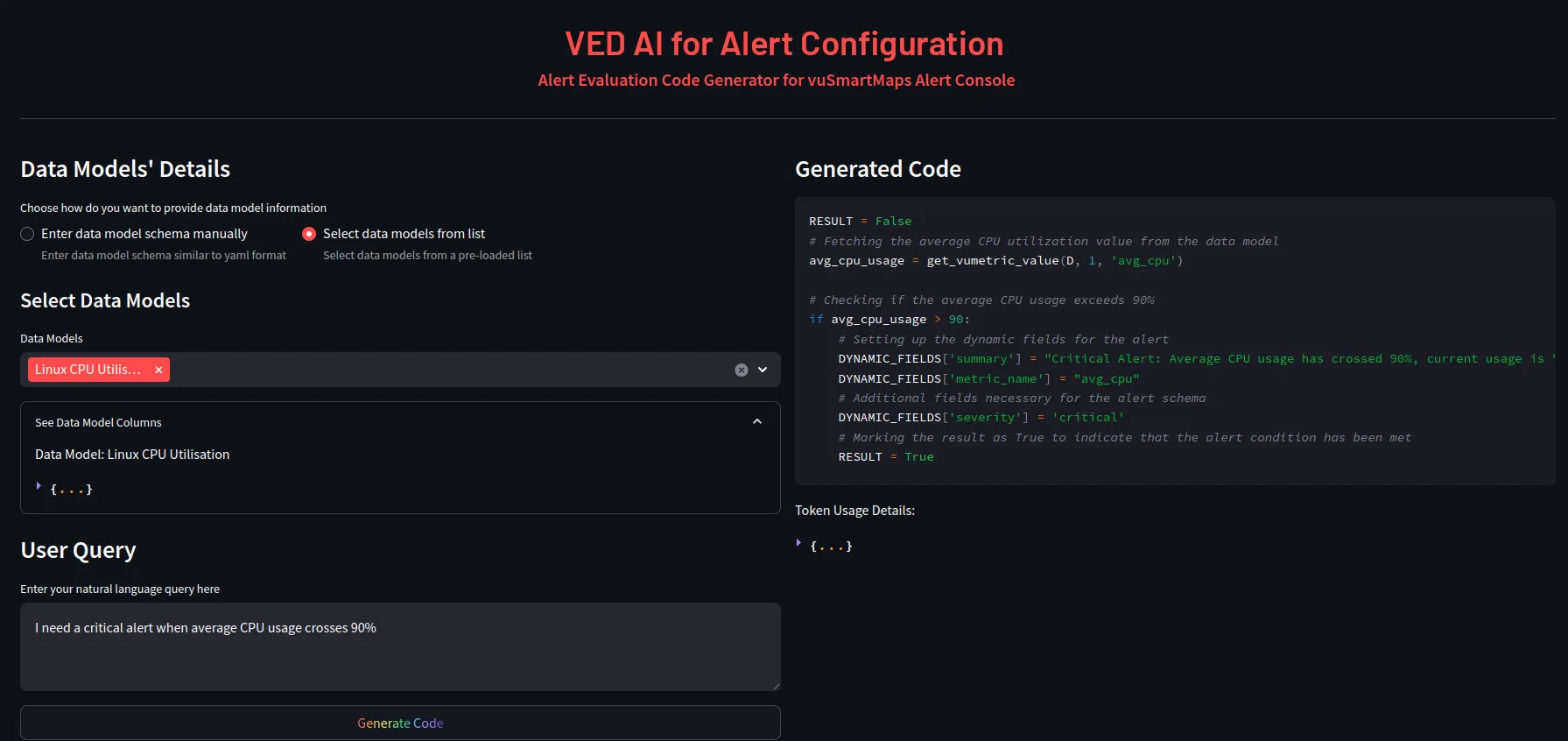Click the get_vumetric_value code line
The width and height of the screenshot is (1568, 741).
click(x=996, y=261)
